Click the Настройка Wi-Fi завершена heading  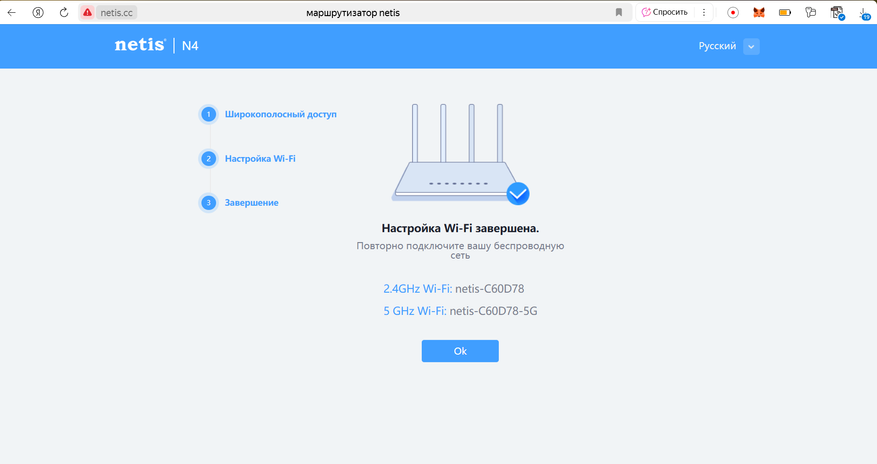[x=460, y=228]
